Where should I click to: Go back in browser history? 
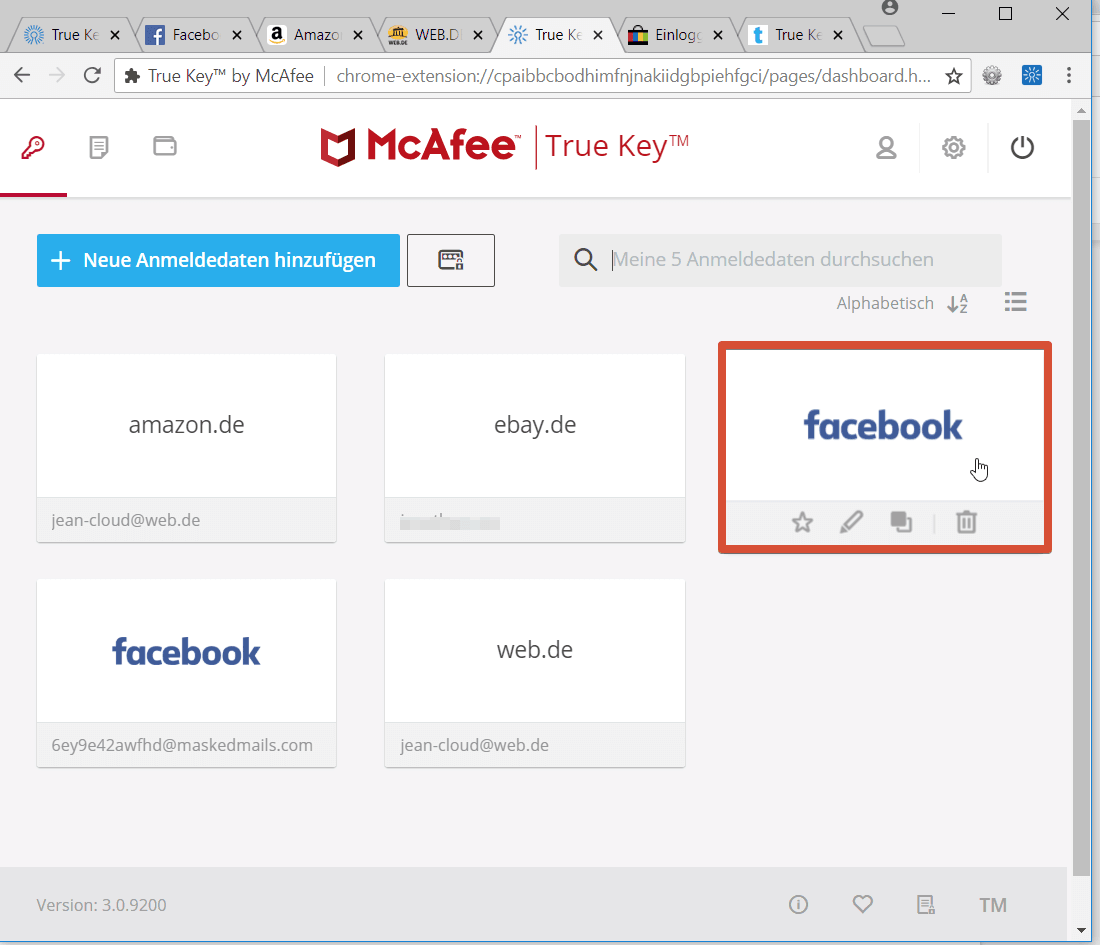coord(22,75)
